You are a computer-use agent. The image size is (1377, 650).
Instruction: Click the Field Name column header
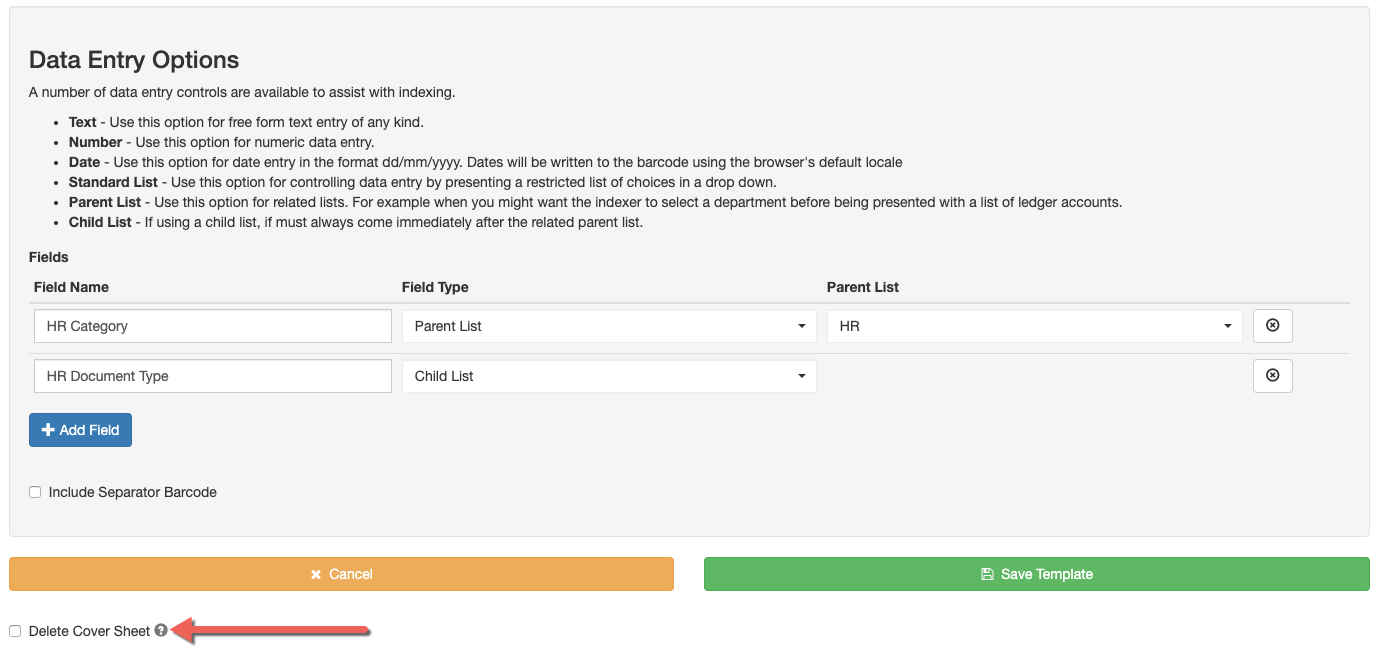(71, 287)
